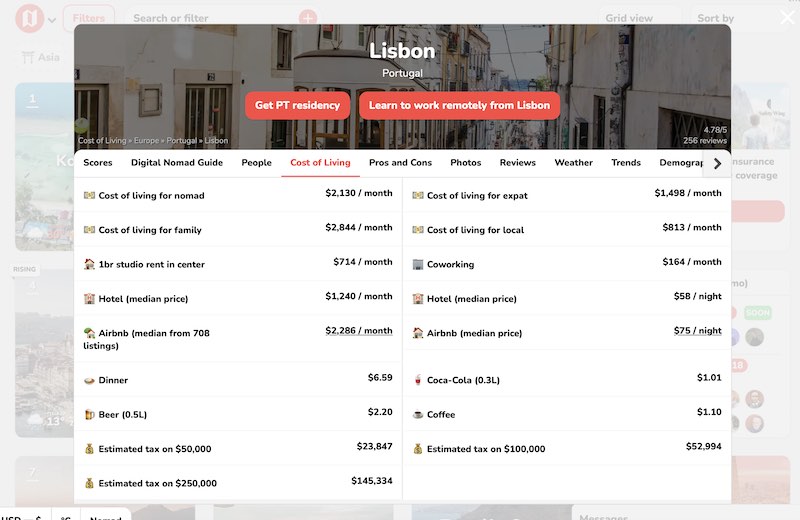
Task: Click the right chevron to scroll tabs
Action: [717, 163]
